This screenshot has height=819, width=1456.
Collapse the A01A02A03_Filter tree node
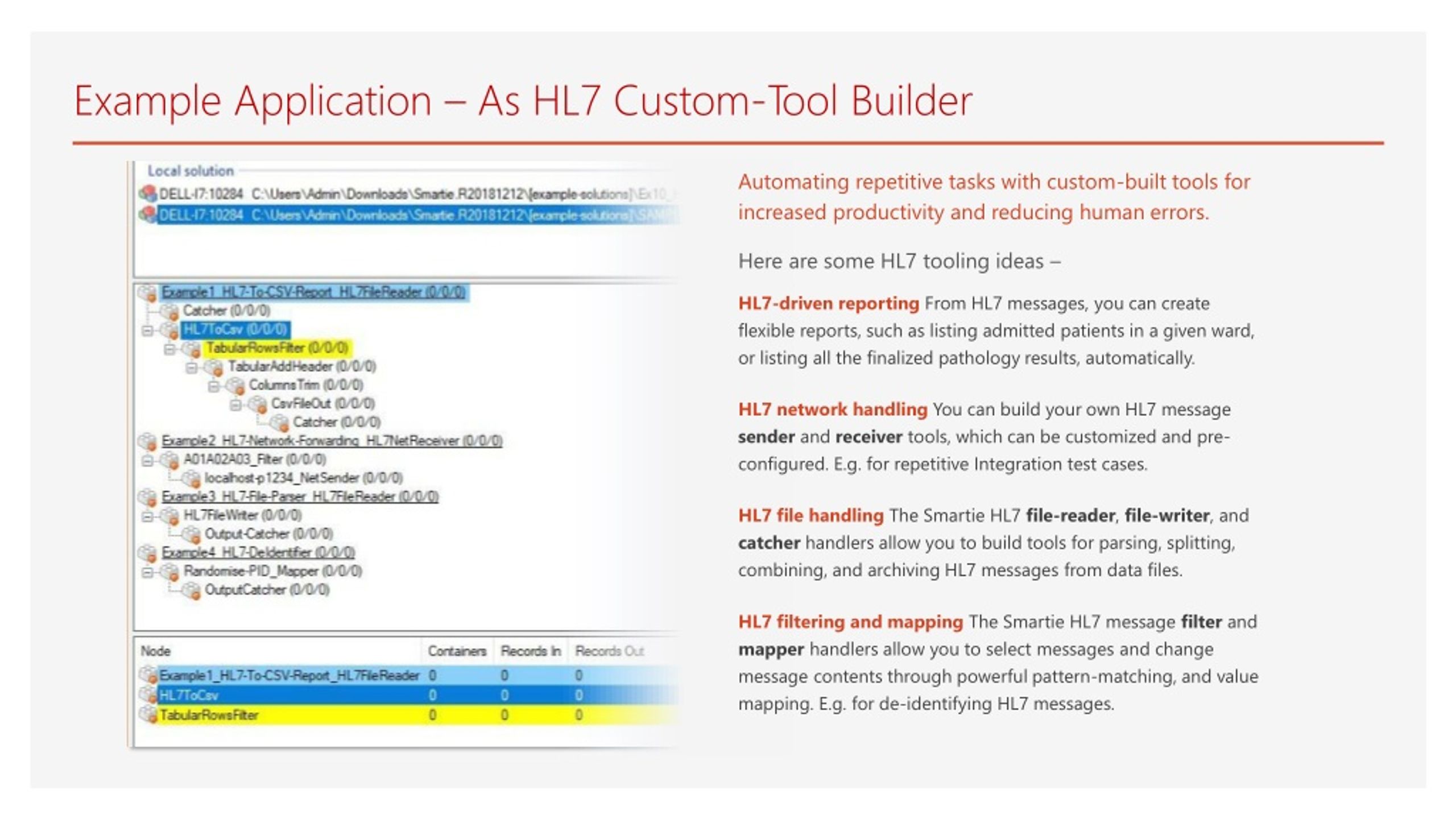click(147, 461)
